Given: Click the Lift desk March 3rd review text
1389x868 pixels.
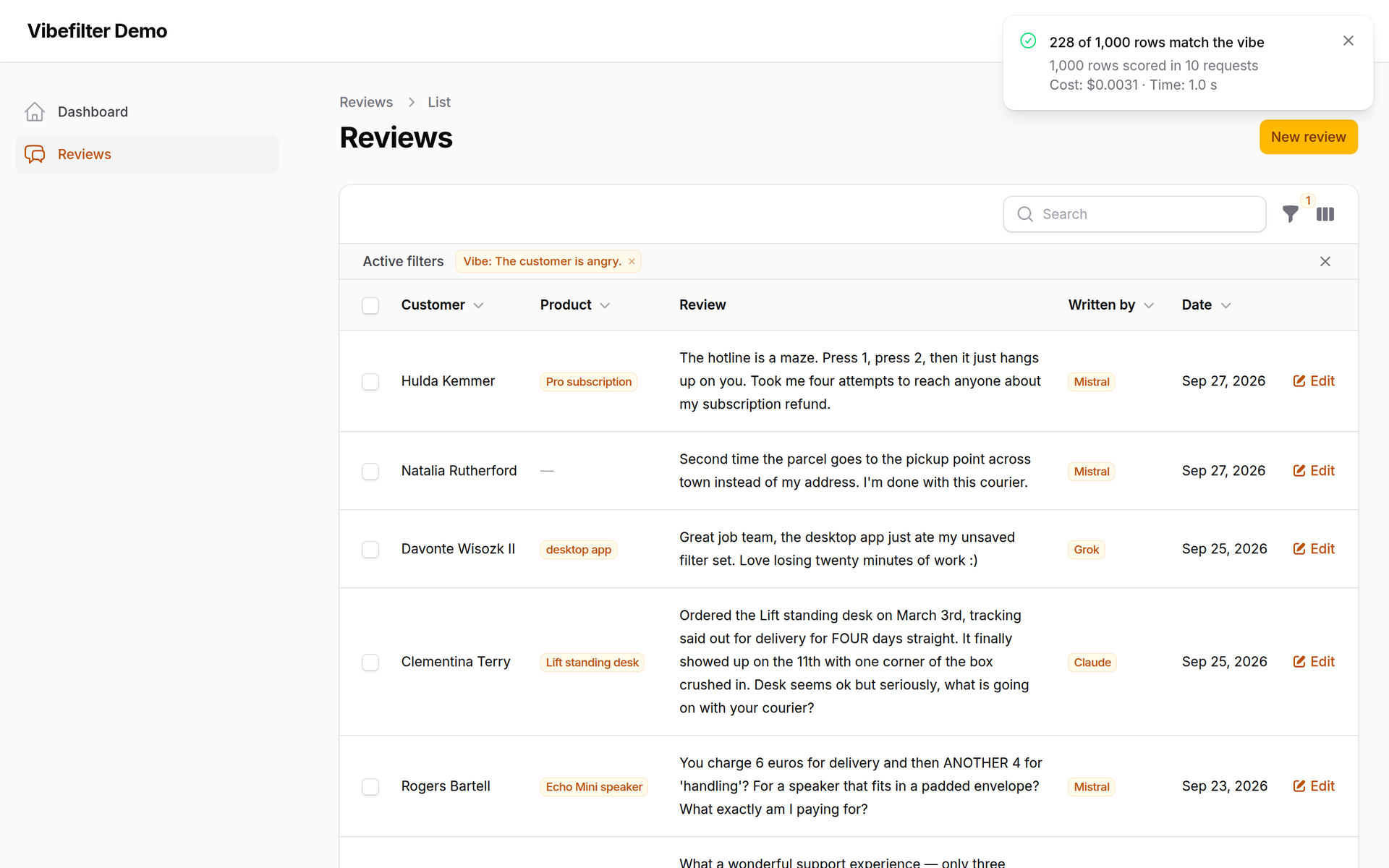Looking at the screenshot, I should coord(854,662).
